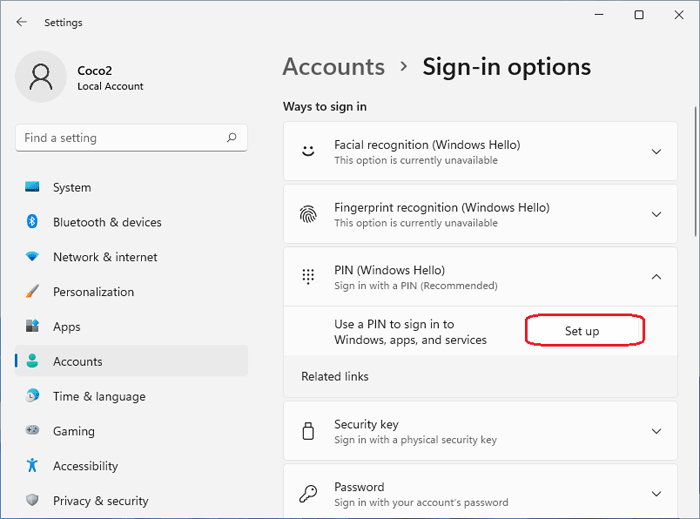Viewport: 700px width, 519px height.
Task: Click the Bluetooth icon in sidebar
Action: tap(32, 221)
